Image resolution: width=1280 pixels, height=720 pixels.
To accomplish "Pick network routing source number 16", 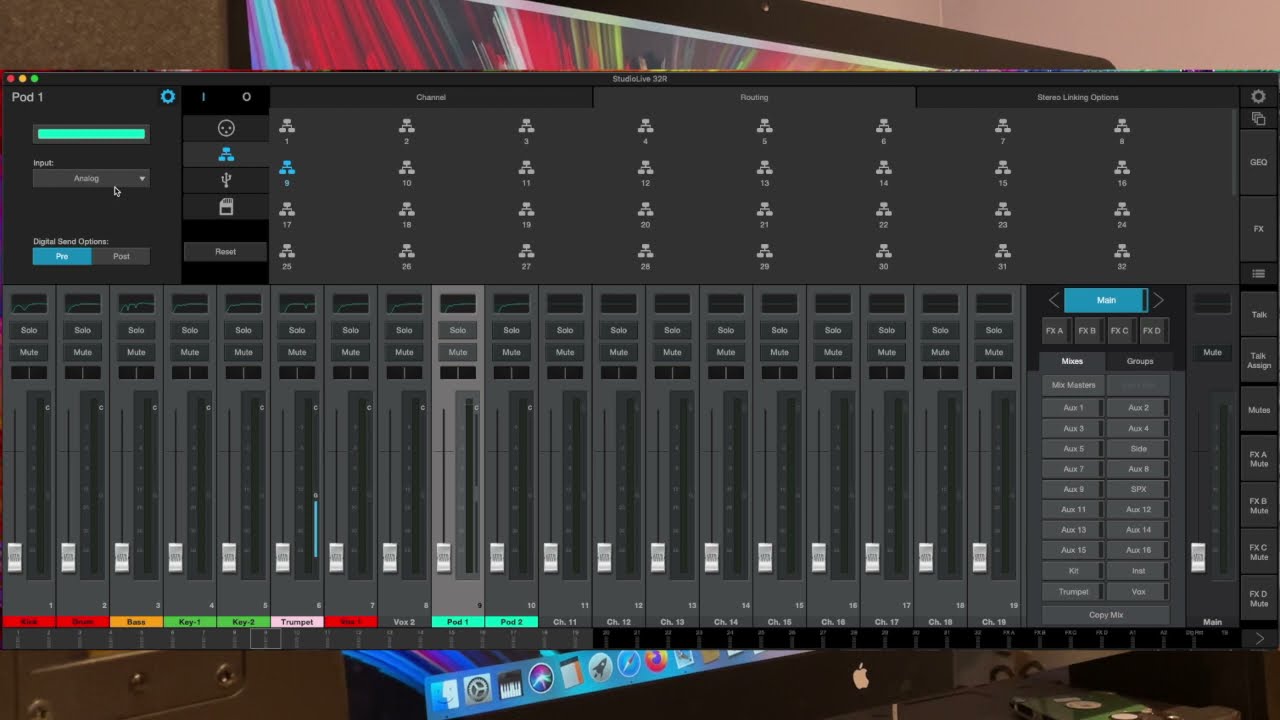I will click(x=1122, y=174).
